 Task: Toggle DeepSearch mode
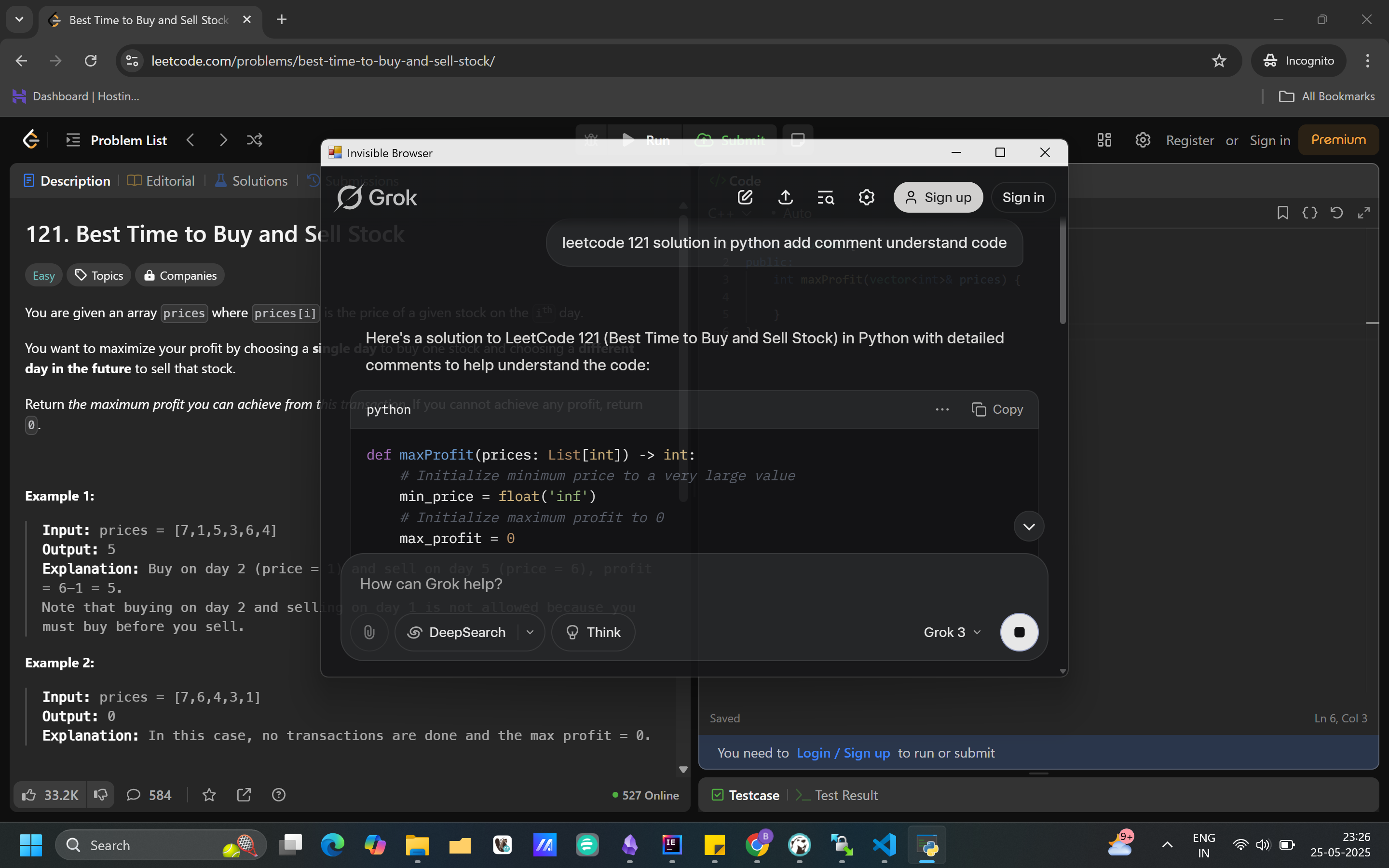[x=457, y=632]
